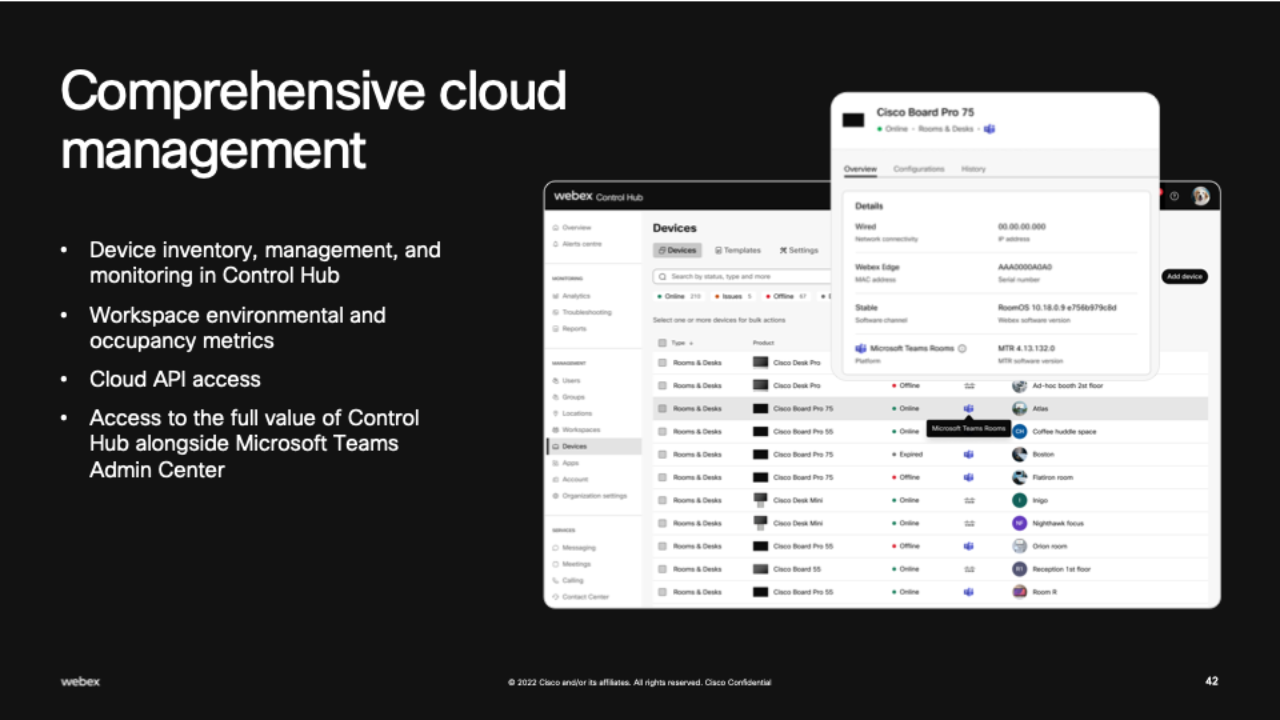The width and height of the screenshot is (1280, 720).
Task: Switch to the Devices tab
Action: pos(678,250)
